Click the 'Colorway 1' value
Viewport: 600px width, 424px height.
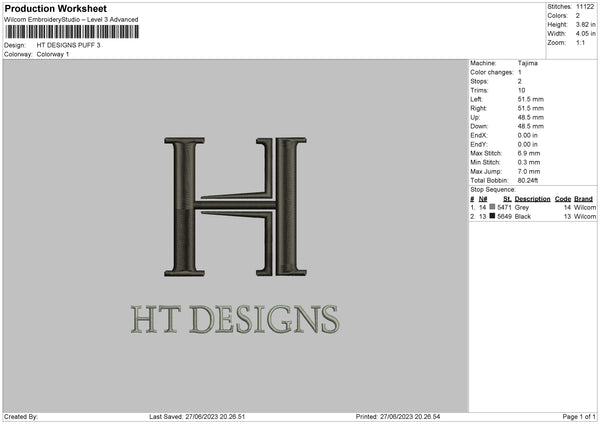53,54
